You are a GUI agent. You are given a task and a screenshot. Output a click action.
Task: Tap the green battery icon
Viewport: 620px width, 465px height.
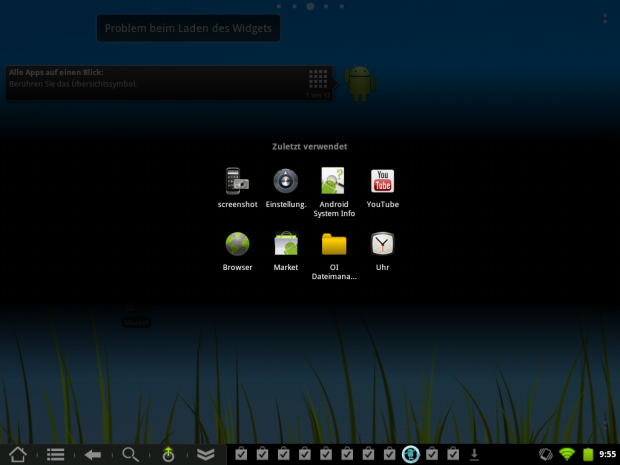[588, 454]
